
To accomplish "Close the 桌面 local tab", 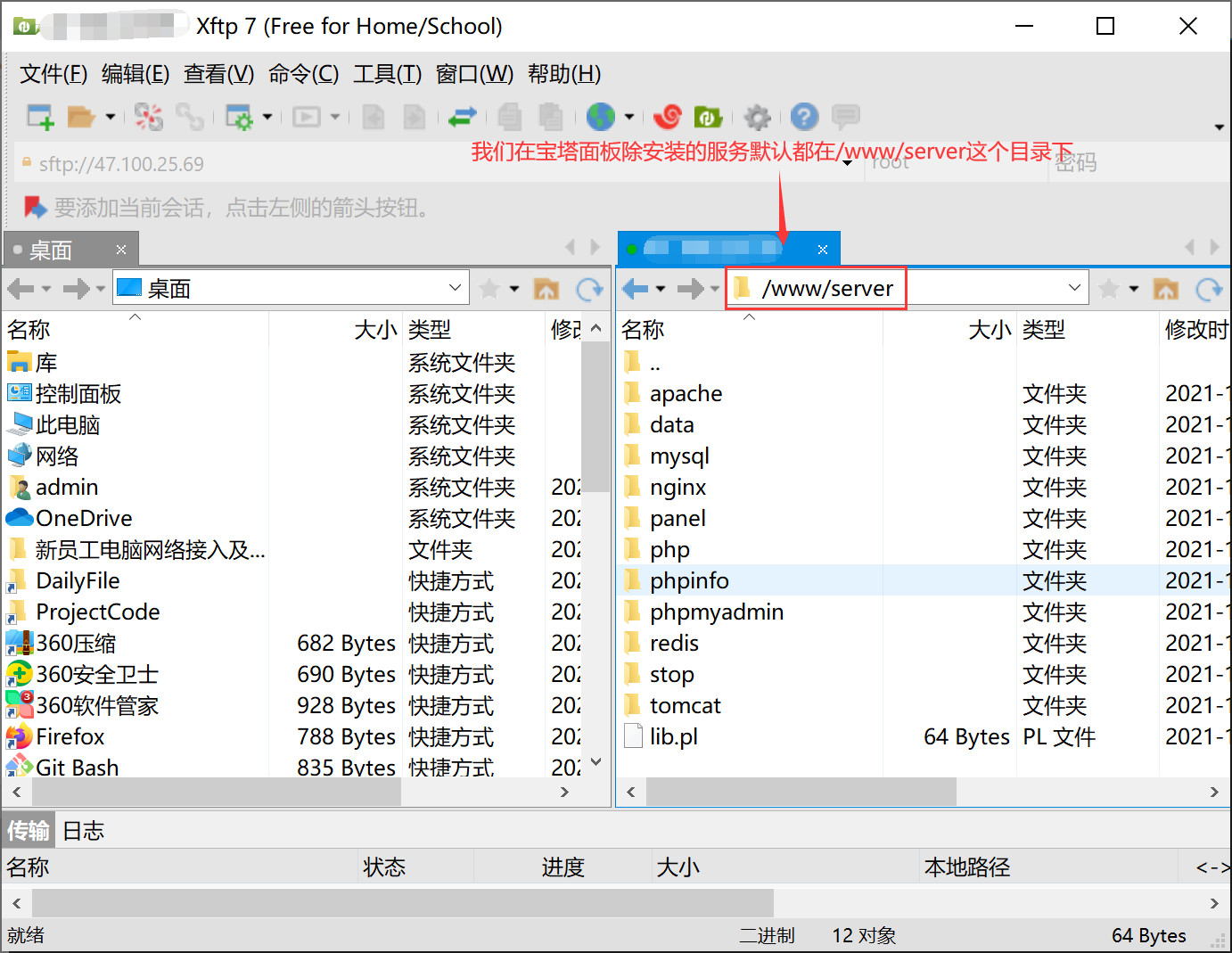I will tap(121, 250).
